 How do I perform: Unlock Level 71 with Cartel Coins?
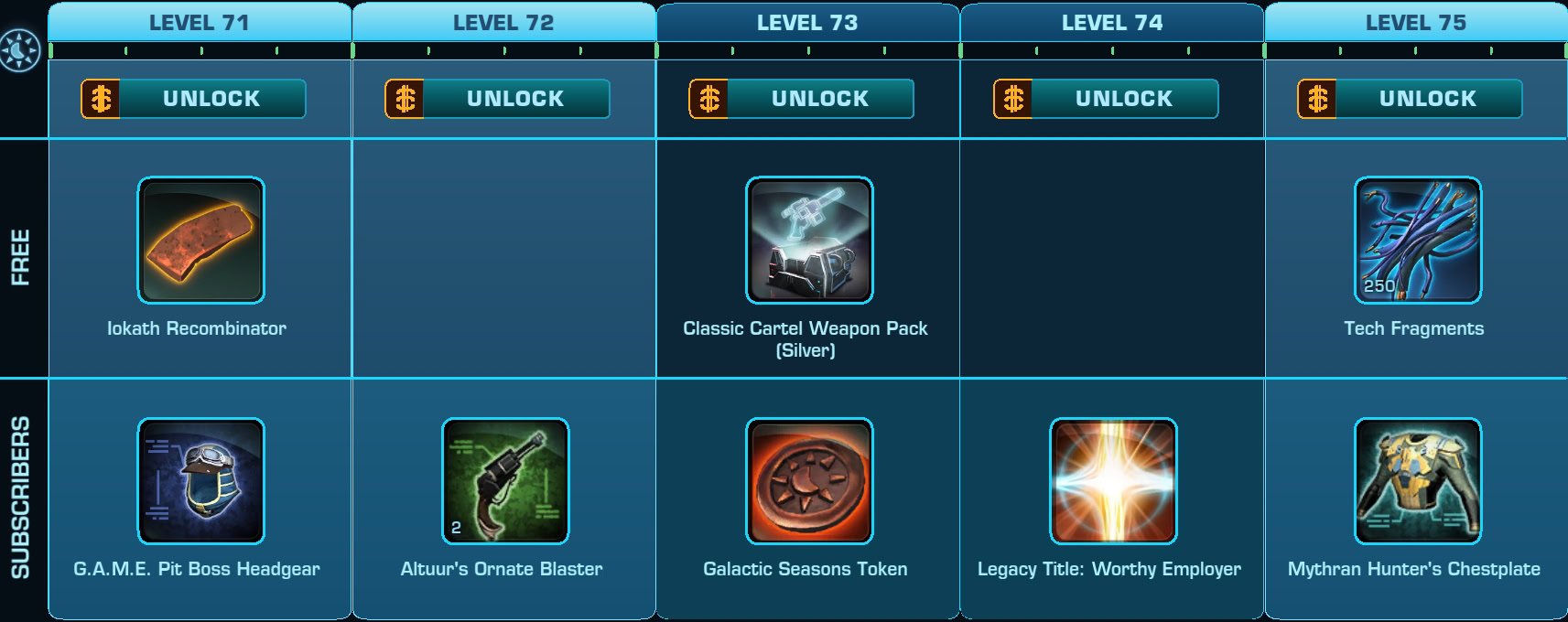193,99
